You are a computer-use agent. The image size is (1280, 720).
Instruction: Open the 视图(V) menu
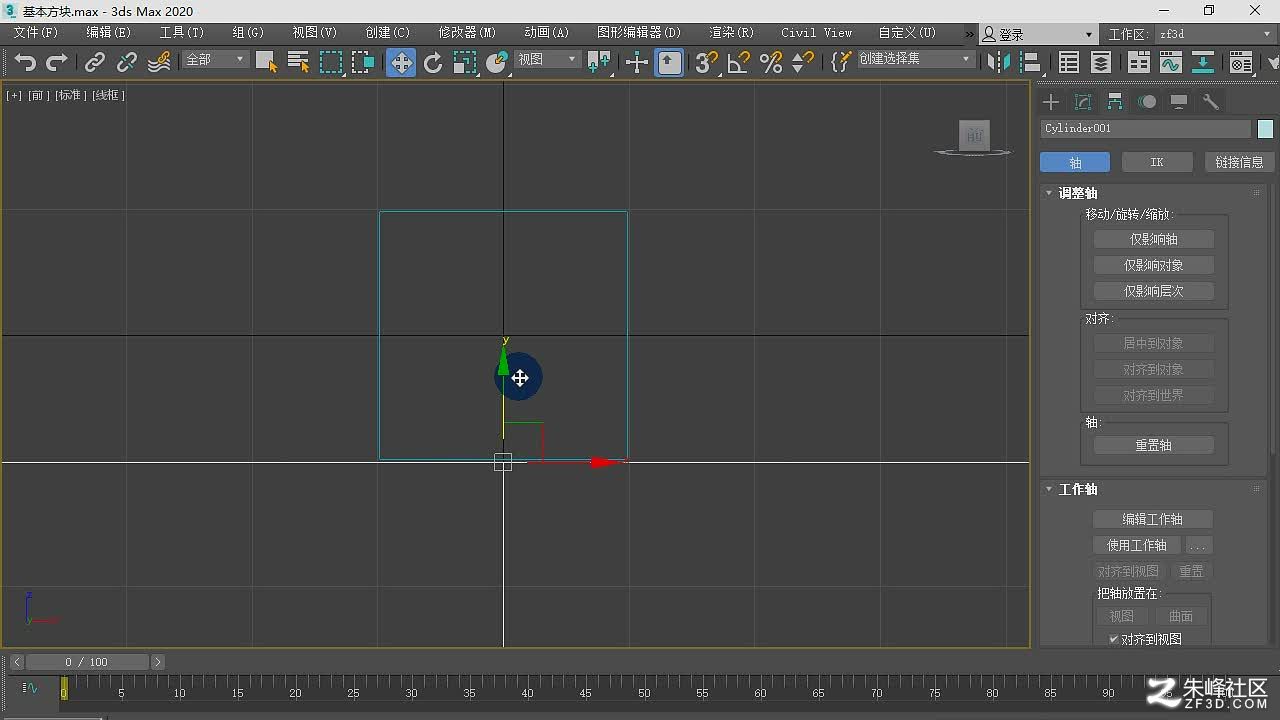[314, 33]
